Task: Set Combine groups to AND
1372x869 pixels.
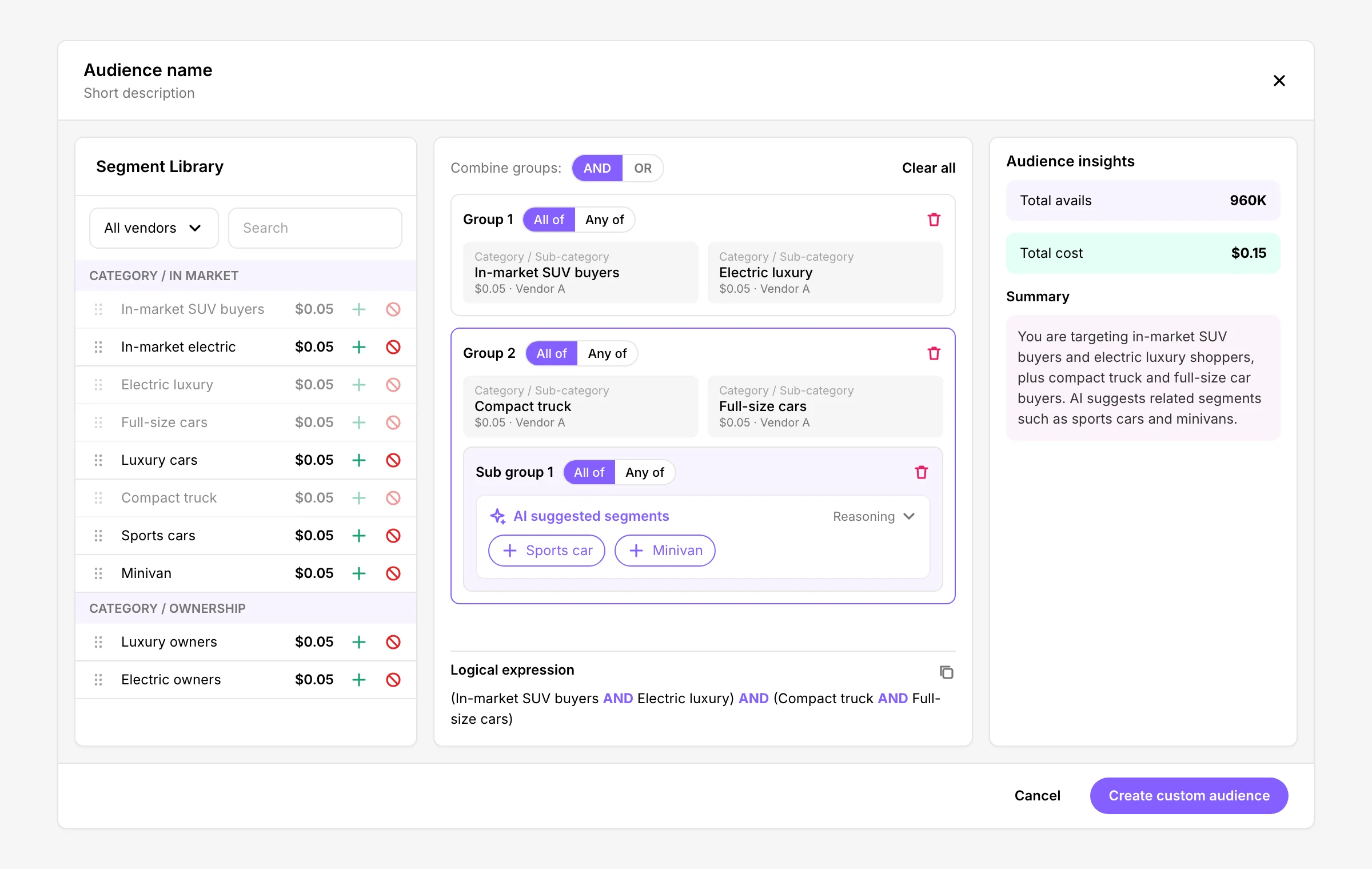Action: (597, 168)
